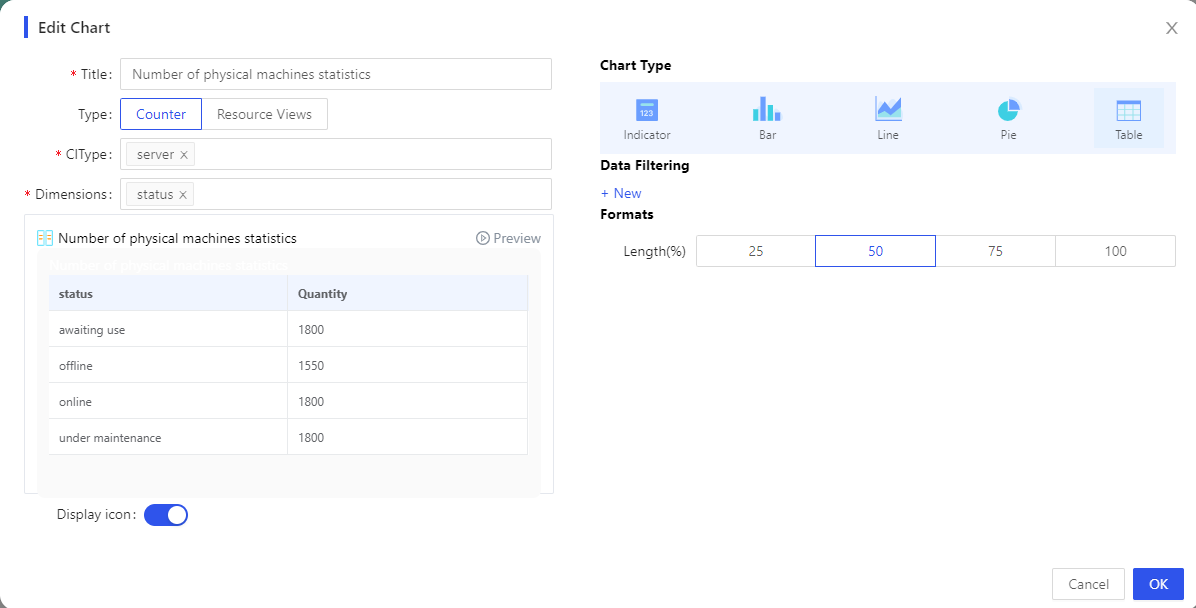Confirm with the OK button
Image resolution: width=1196 pixels, height=608 pixels.
coord(1158,584)
